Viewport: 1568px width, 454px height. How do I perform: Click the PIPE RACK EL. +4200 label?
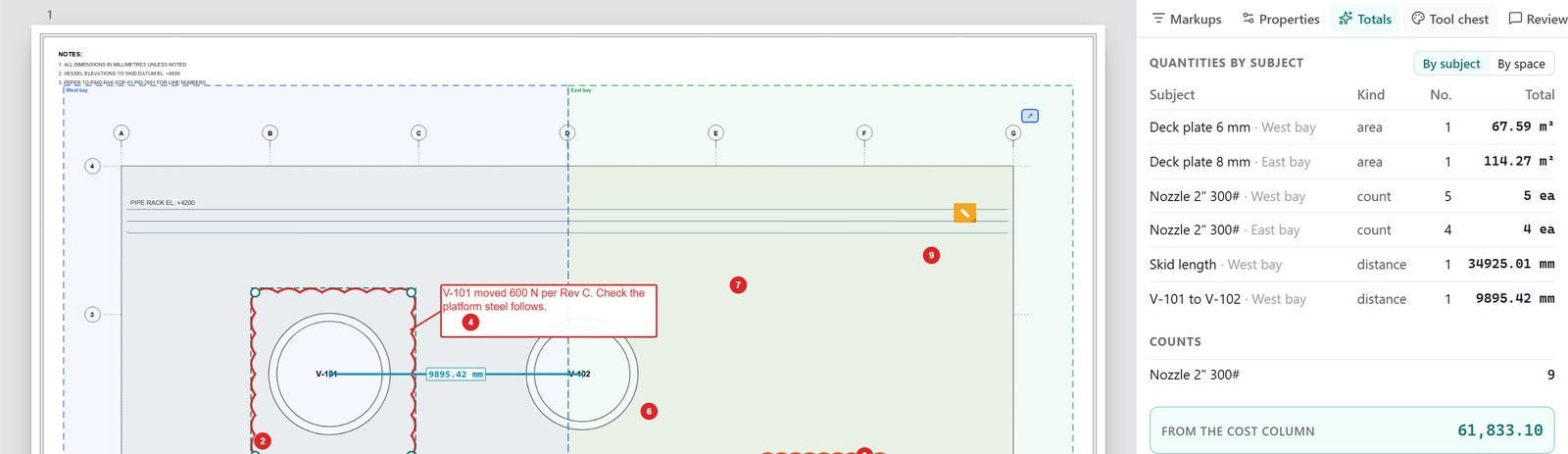pyautogui.click(x=163, y=203)
